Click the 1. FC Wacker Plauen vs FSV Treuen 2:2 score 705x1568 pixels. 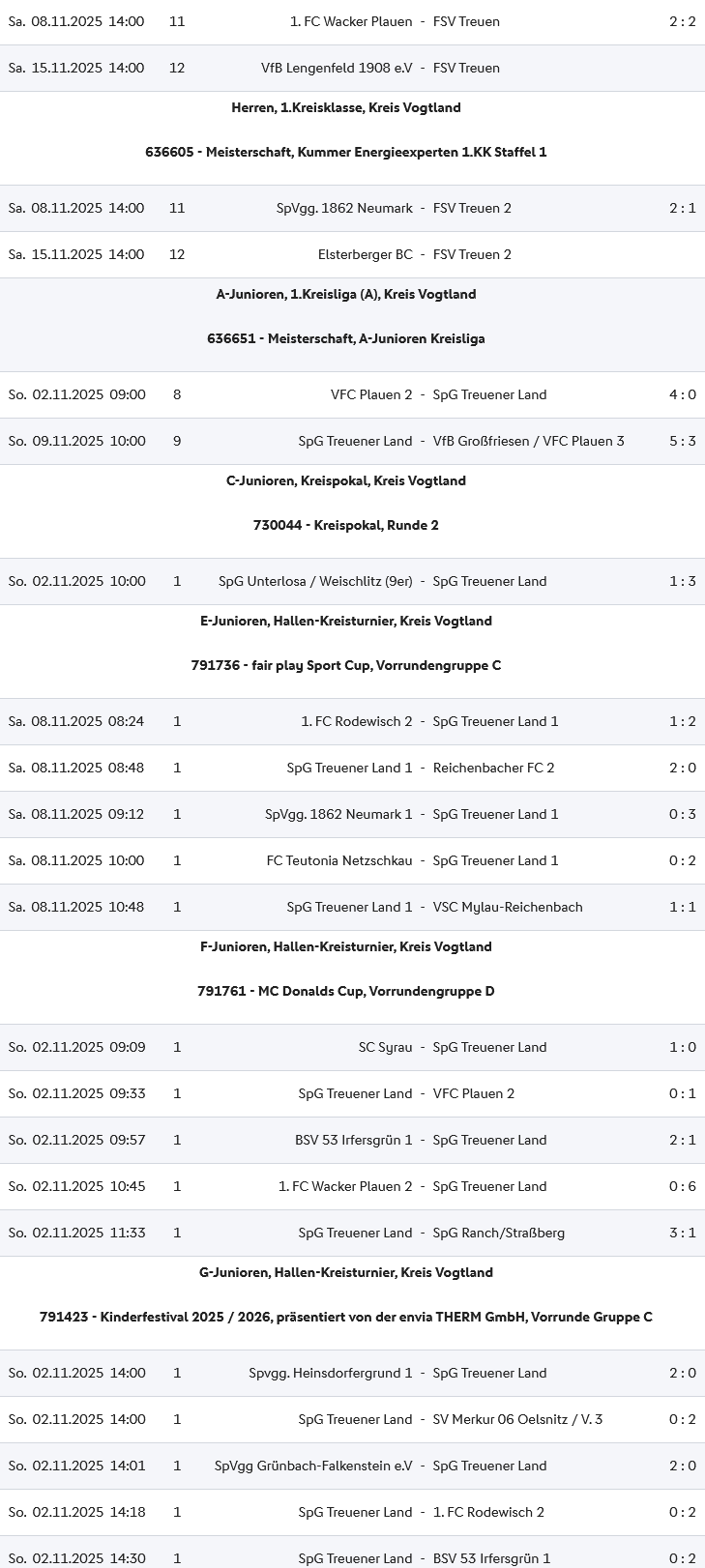point(682,21)
